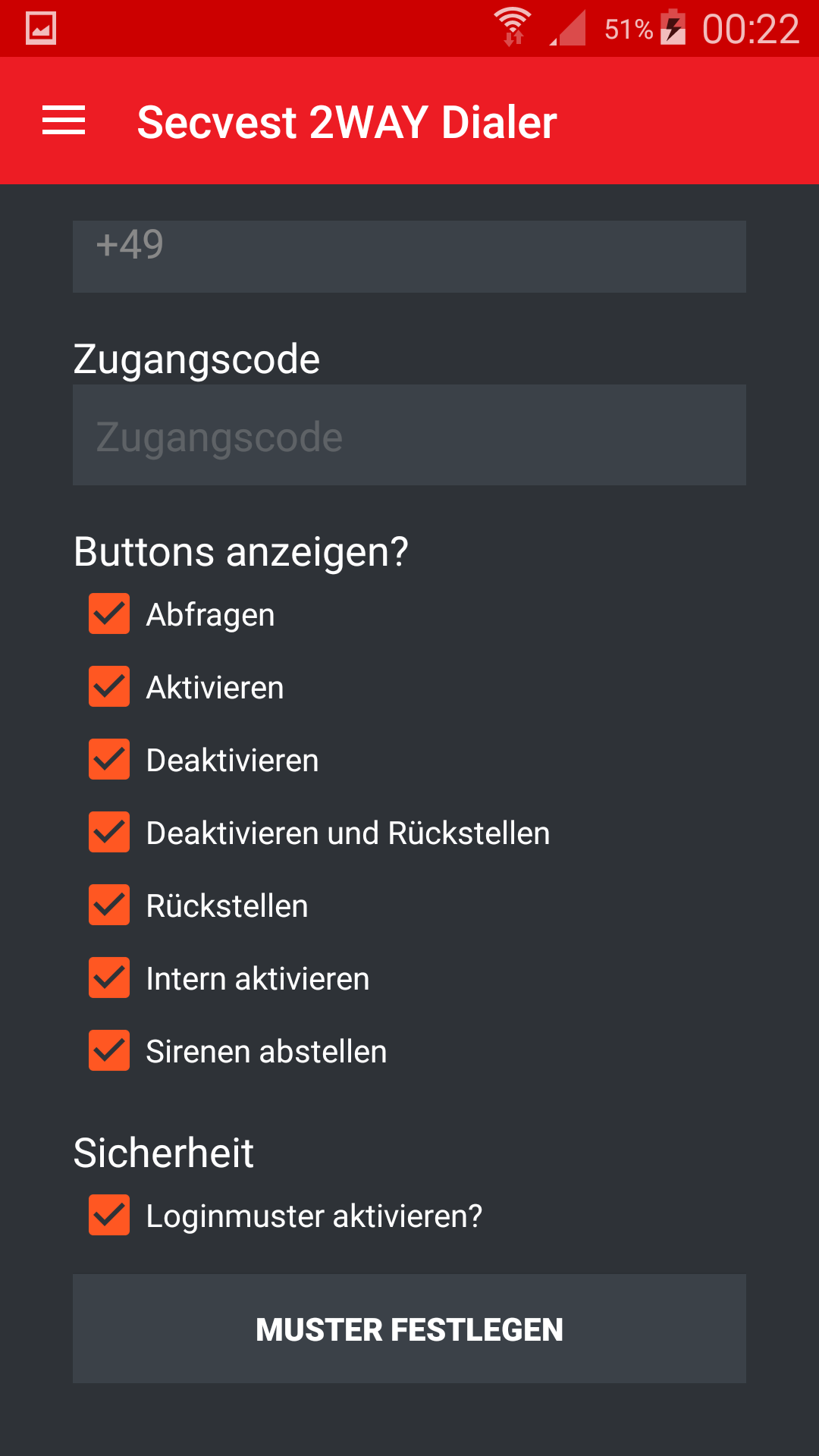Tap the battery percentage 51% indicator
Viewport: 819px width, 1456px height.
(x=628, y=30)
